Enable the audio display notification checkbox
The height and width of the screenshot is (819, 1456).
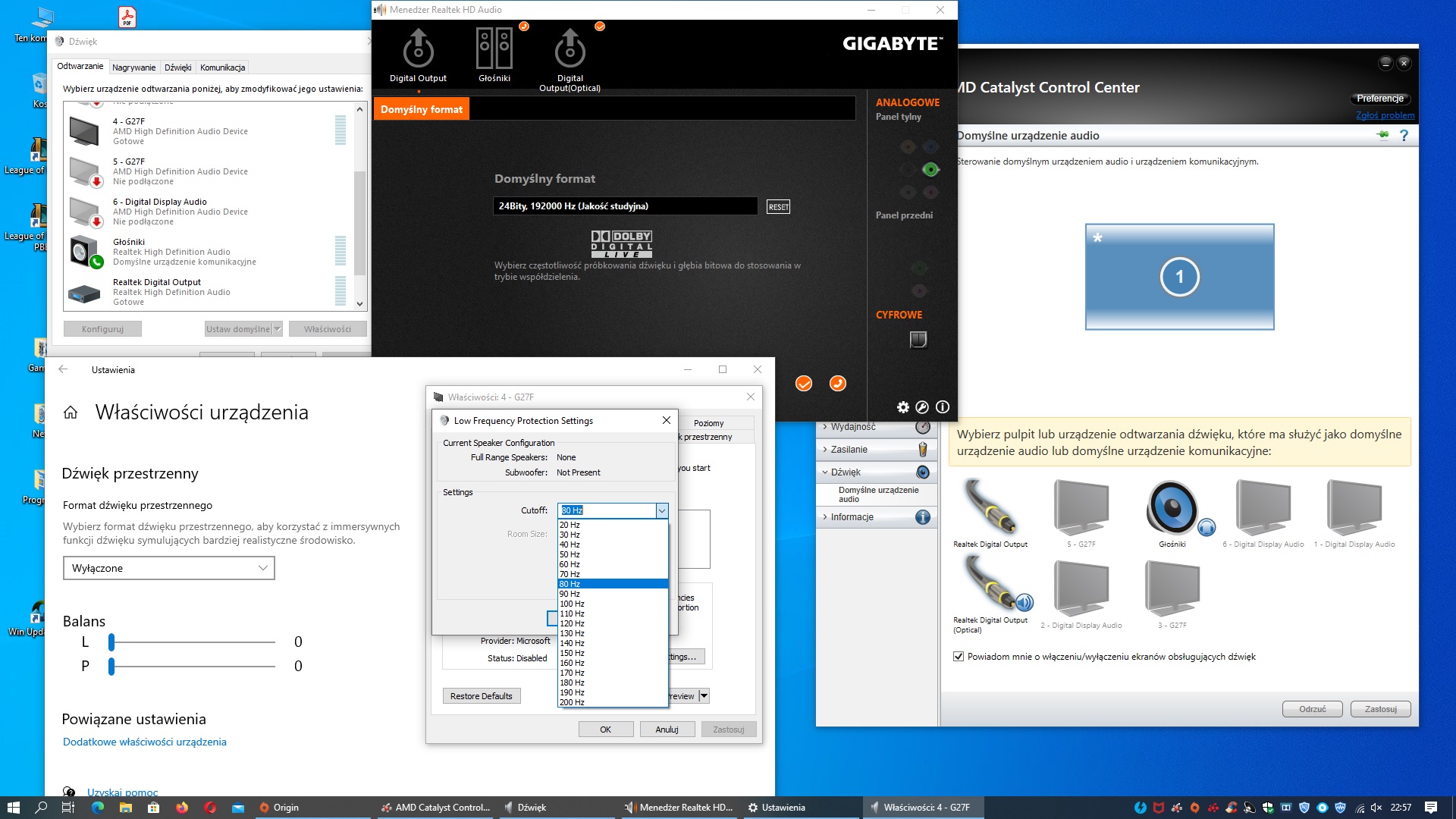coord(959,657)
